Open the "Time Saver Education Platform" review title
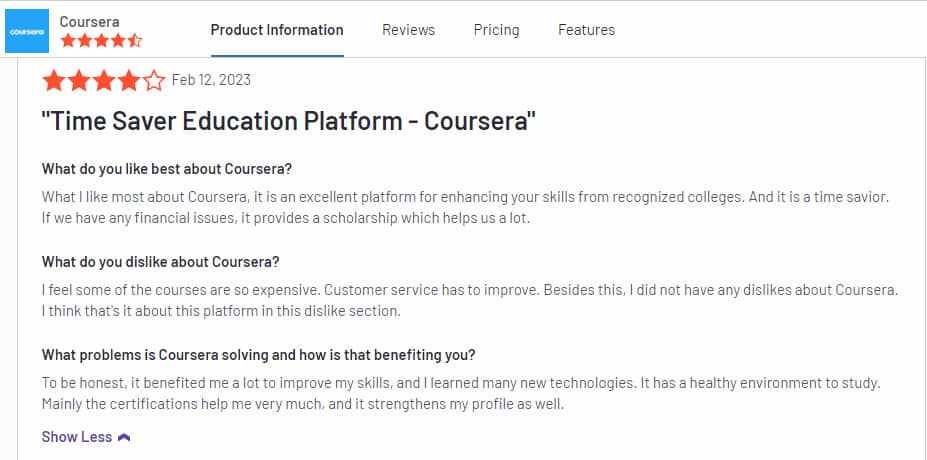The image size is (927, 460). pos(289,121)
